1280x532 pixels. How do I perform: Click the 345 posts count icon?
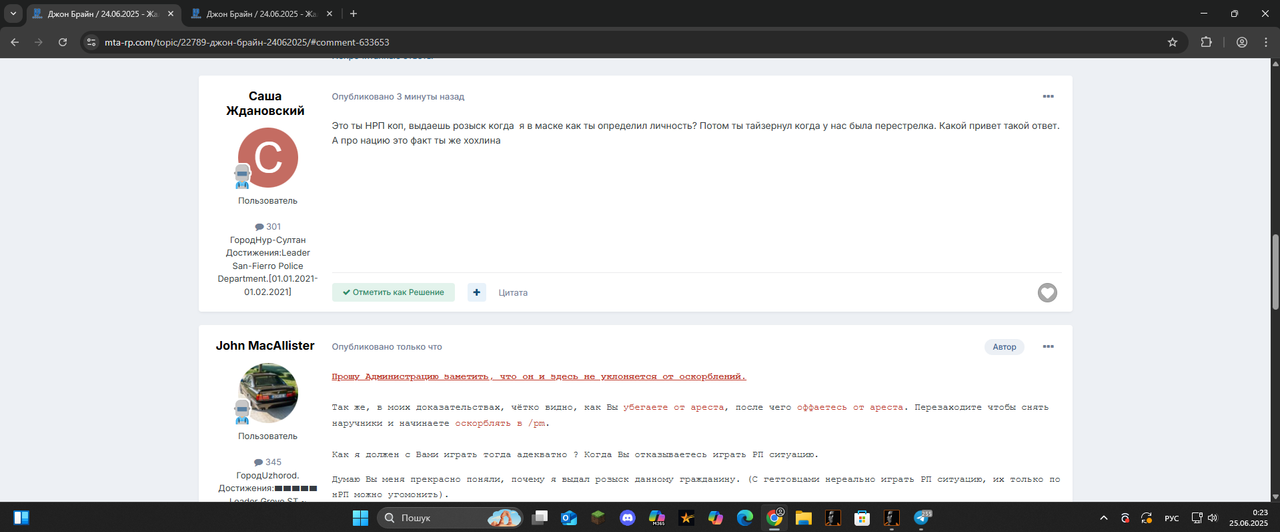coord(259,462)
